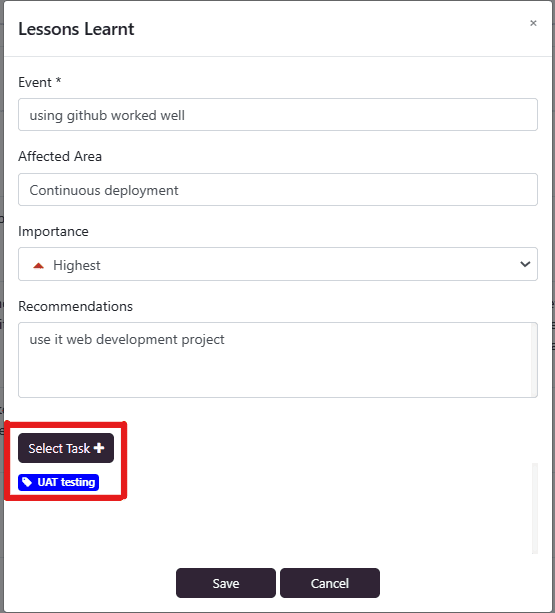
Task: Click the plus icon on Select Task
Action: pyautogui.click(x=99, y=448)
